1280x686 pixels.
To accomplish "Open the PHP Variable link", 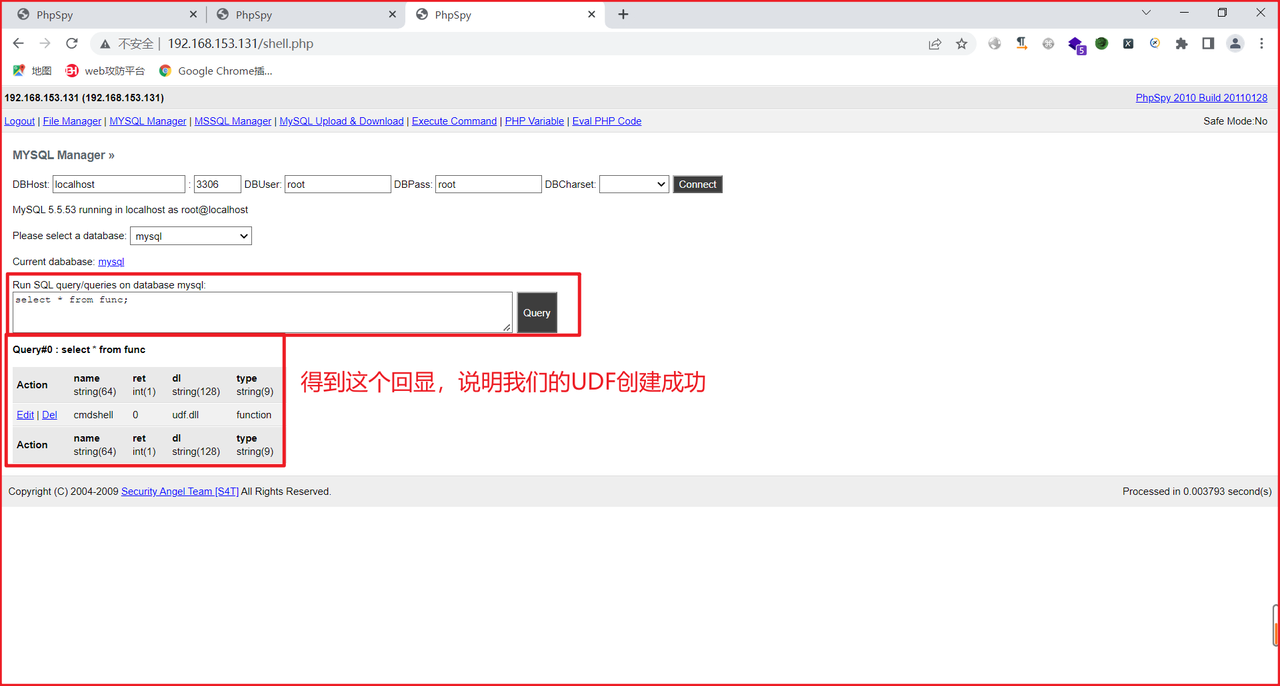I will click(x=534, y=121).
